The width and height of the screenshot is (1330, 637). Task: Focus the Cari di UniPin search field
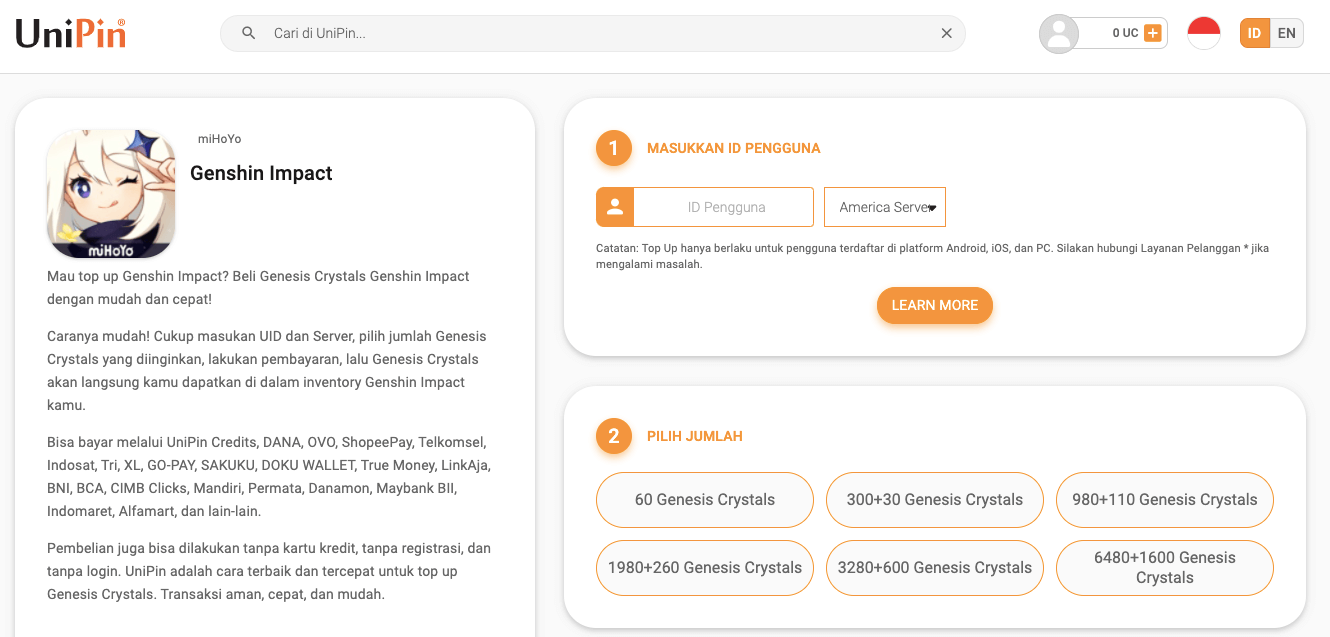click(600, 34)
